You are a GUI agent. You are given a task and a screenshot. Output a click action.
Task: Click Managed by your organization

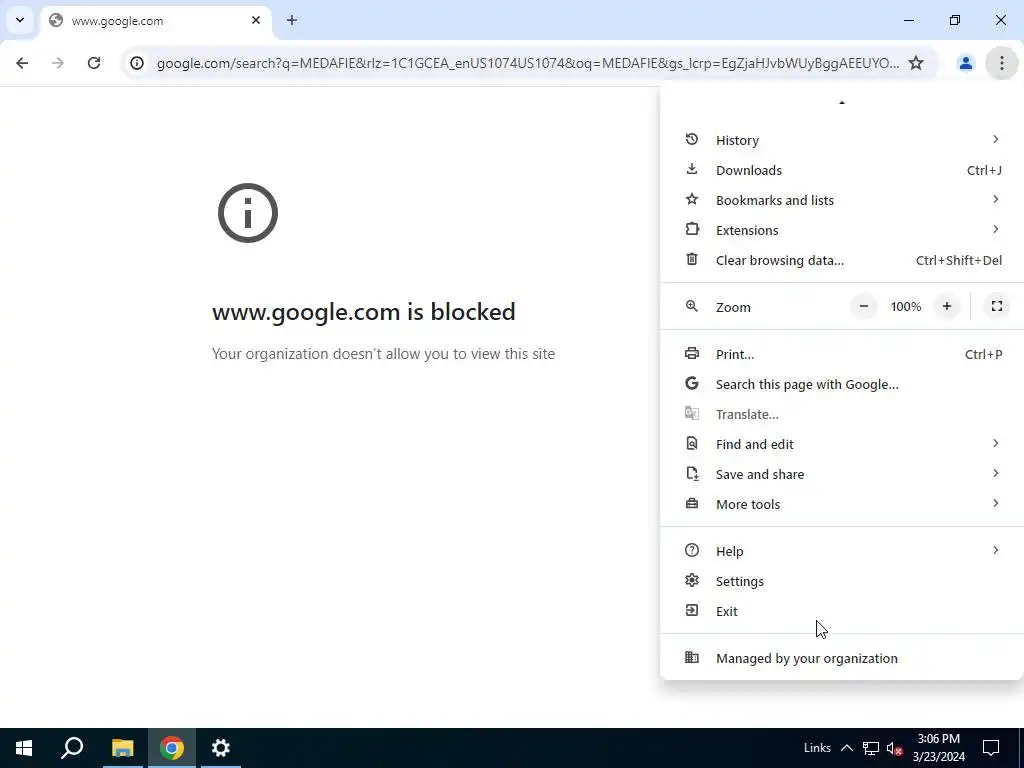tap(842, 658)
